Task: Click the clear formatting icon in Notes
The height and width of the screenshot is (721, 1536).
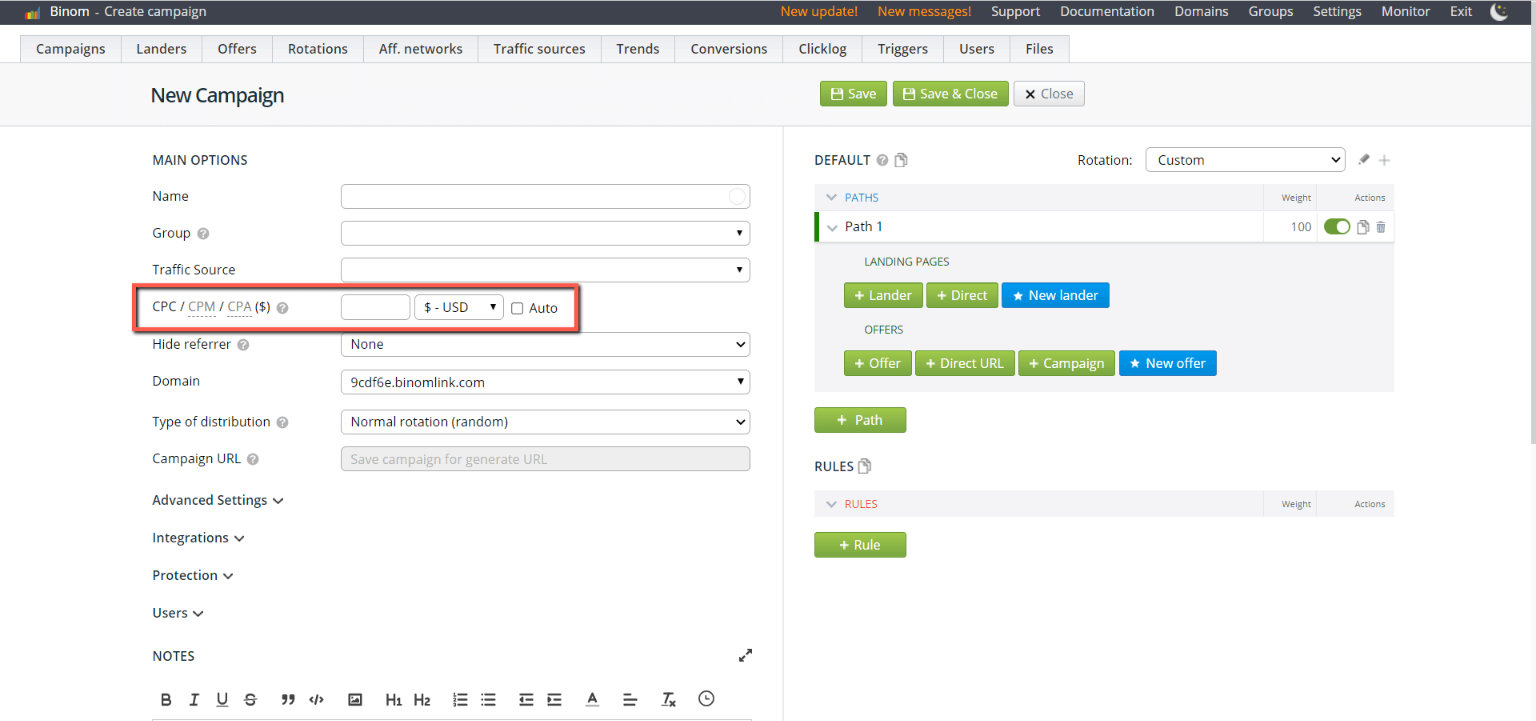Action: tap(669, 699)
